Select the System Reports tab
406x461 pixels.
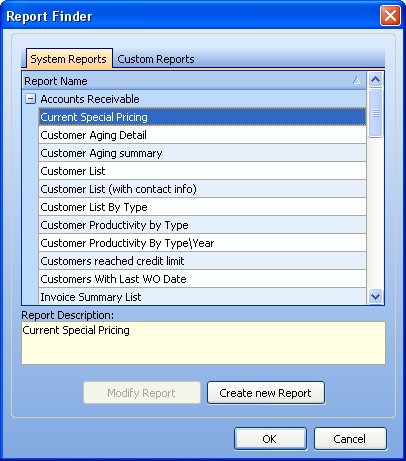point(69,59)
